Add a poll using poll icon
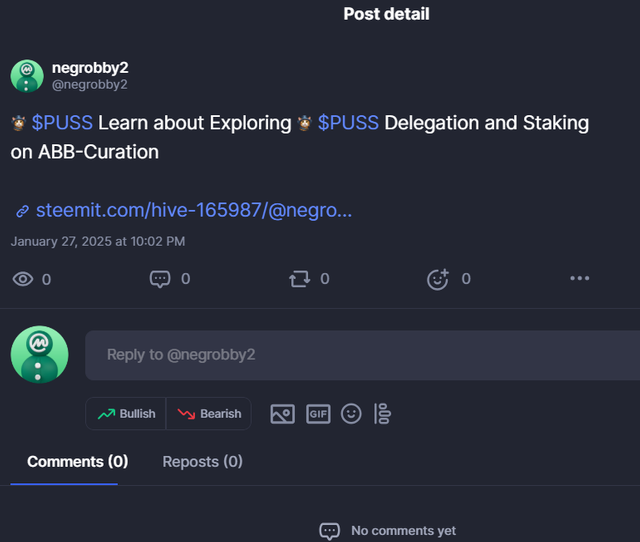The height and width of the screenshot is (542, 640). [382, 413]
